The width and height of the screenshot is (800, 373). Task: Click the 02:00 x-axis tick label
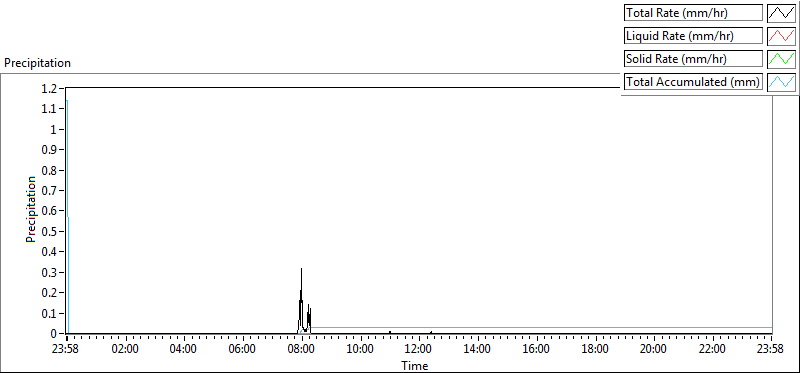[126, 349]
